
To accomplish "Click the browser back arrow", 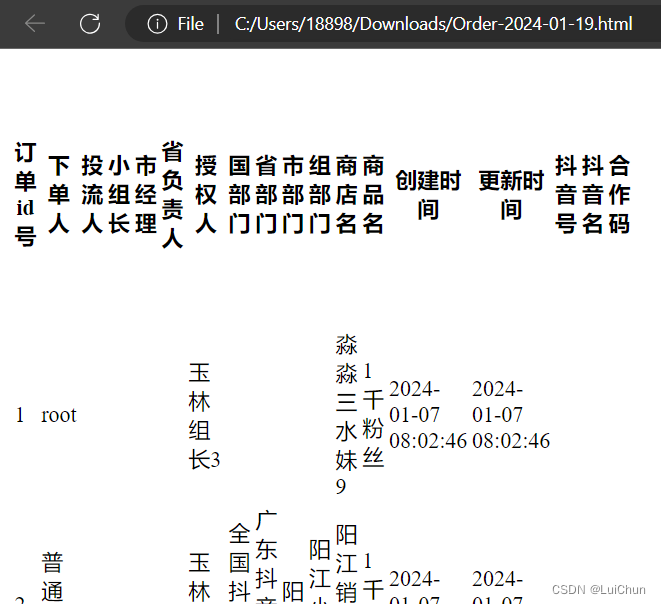I will click(x=35, y=24).
